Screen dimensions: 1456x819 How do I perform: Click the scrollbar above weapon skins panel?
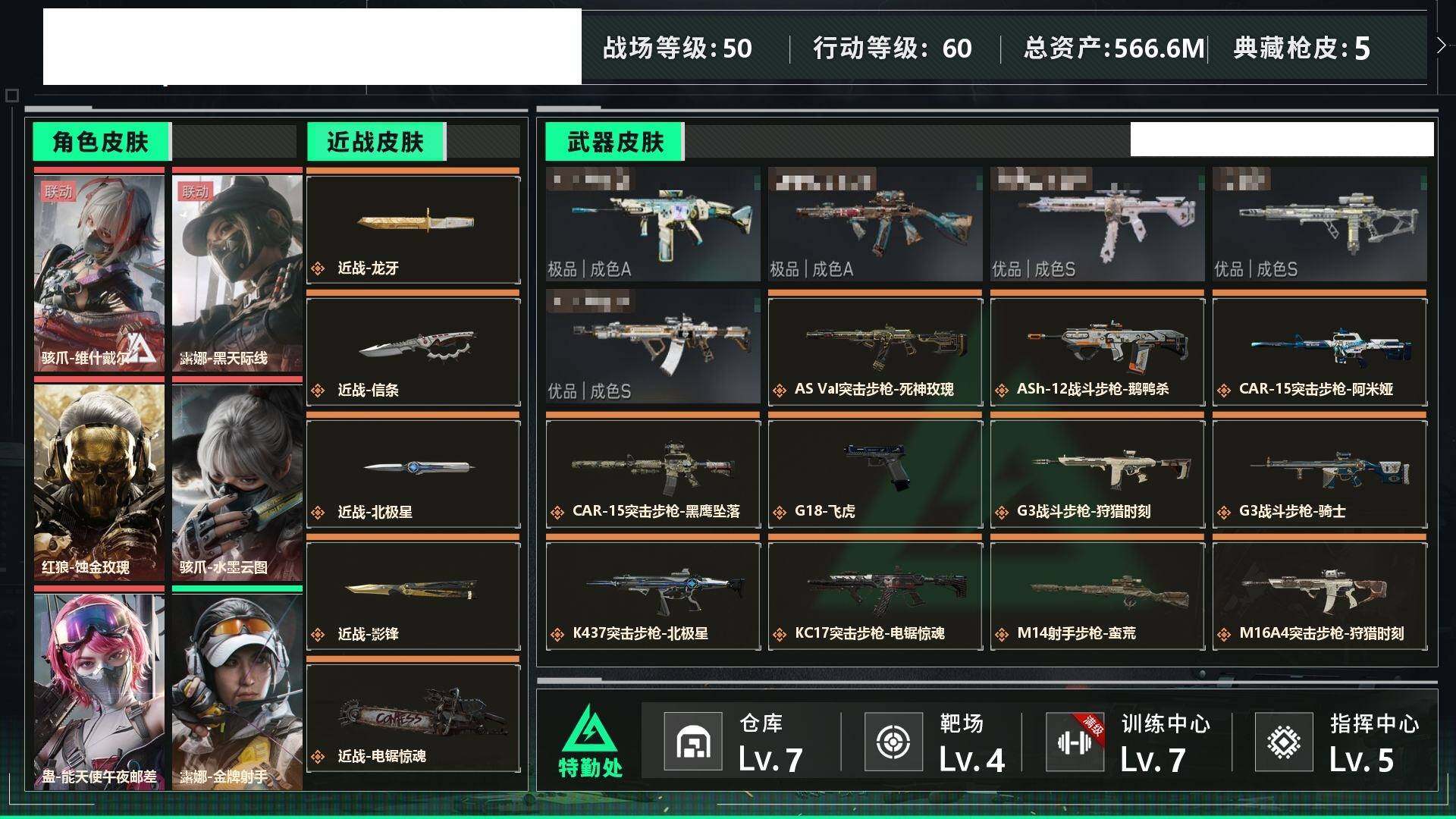[x=987, y=108]
